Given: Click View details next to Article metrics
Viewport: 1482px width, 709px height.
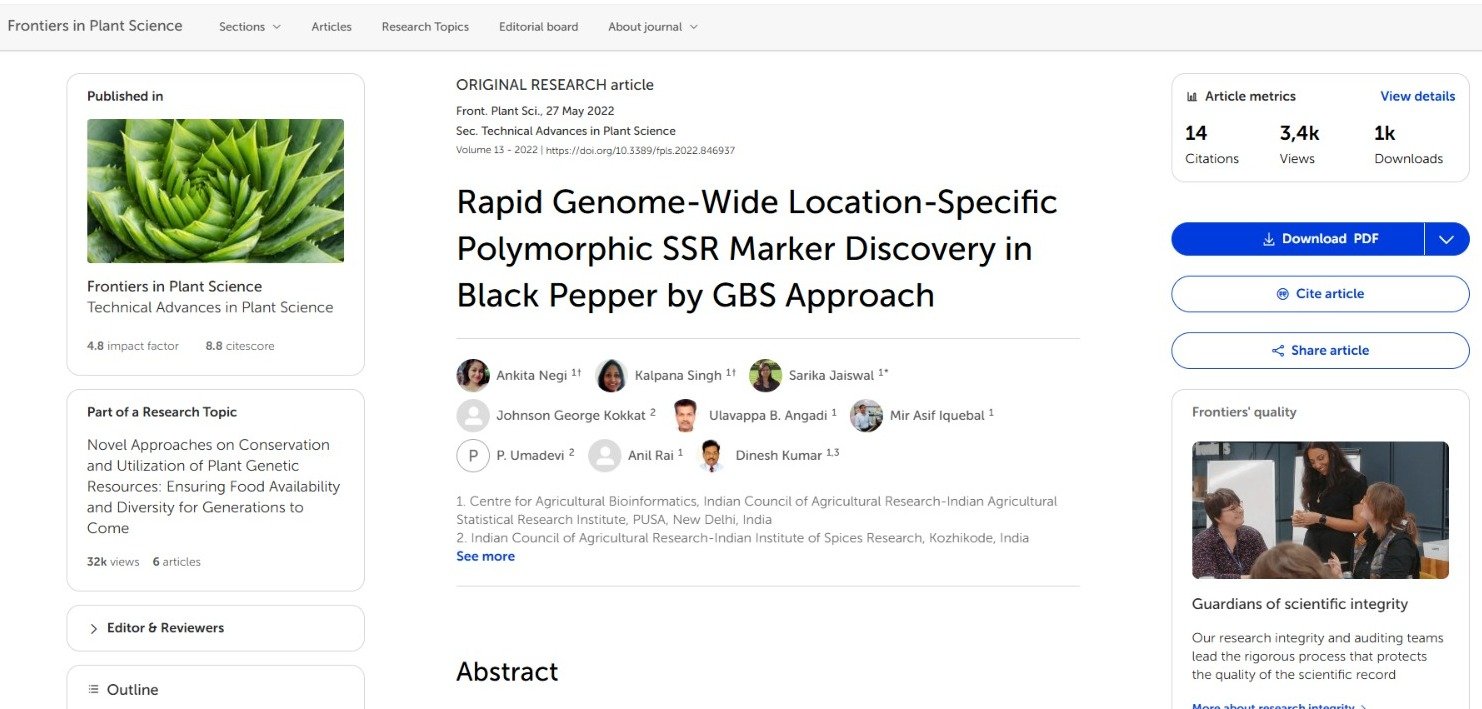Looking at the screenshot, I should coord(1417,96).
